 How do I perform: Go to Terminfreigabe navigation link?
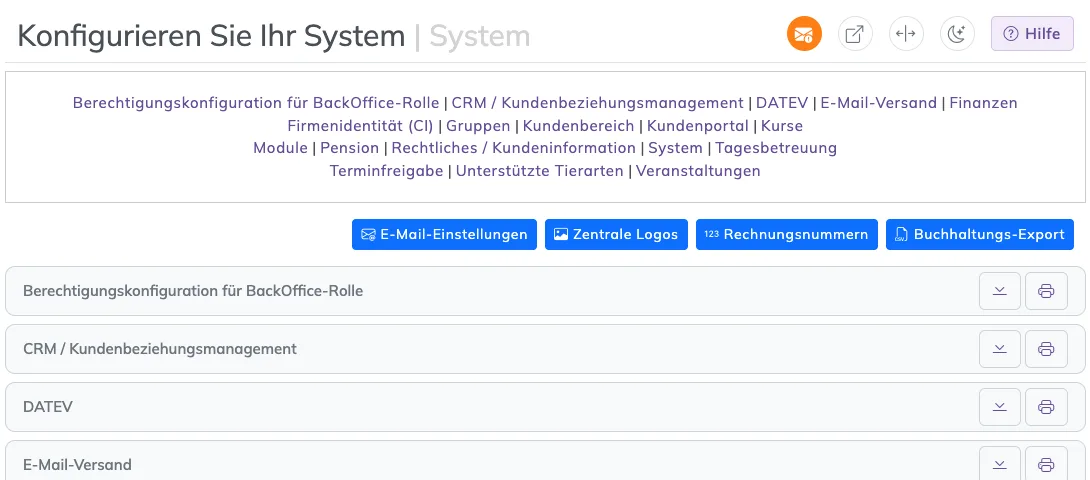(387, 170)
